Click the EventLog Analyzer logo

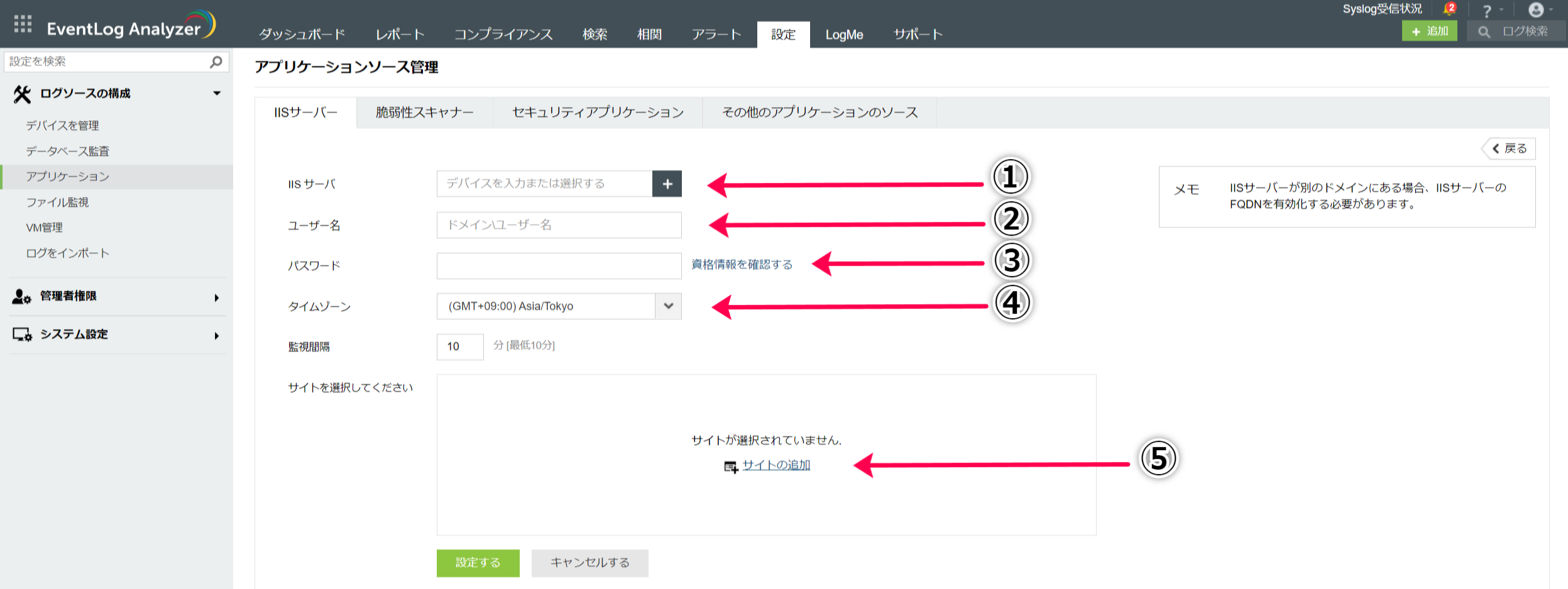pos(131,25)
